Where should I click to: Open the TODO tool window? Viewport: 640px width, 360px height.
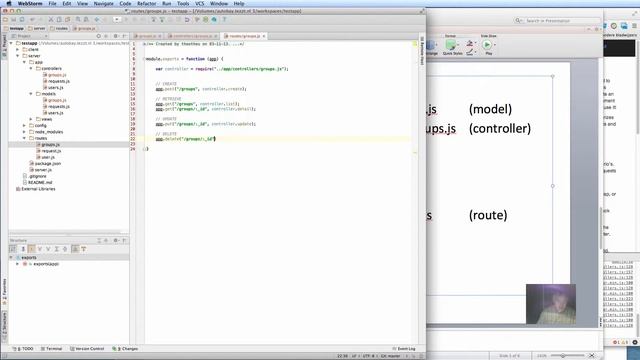click(23, 349)
